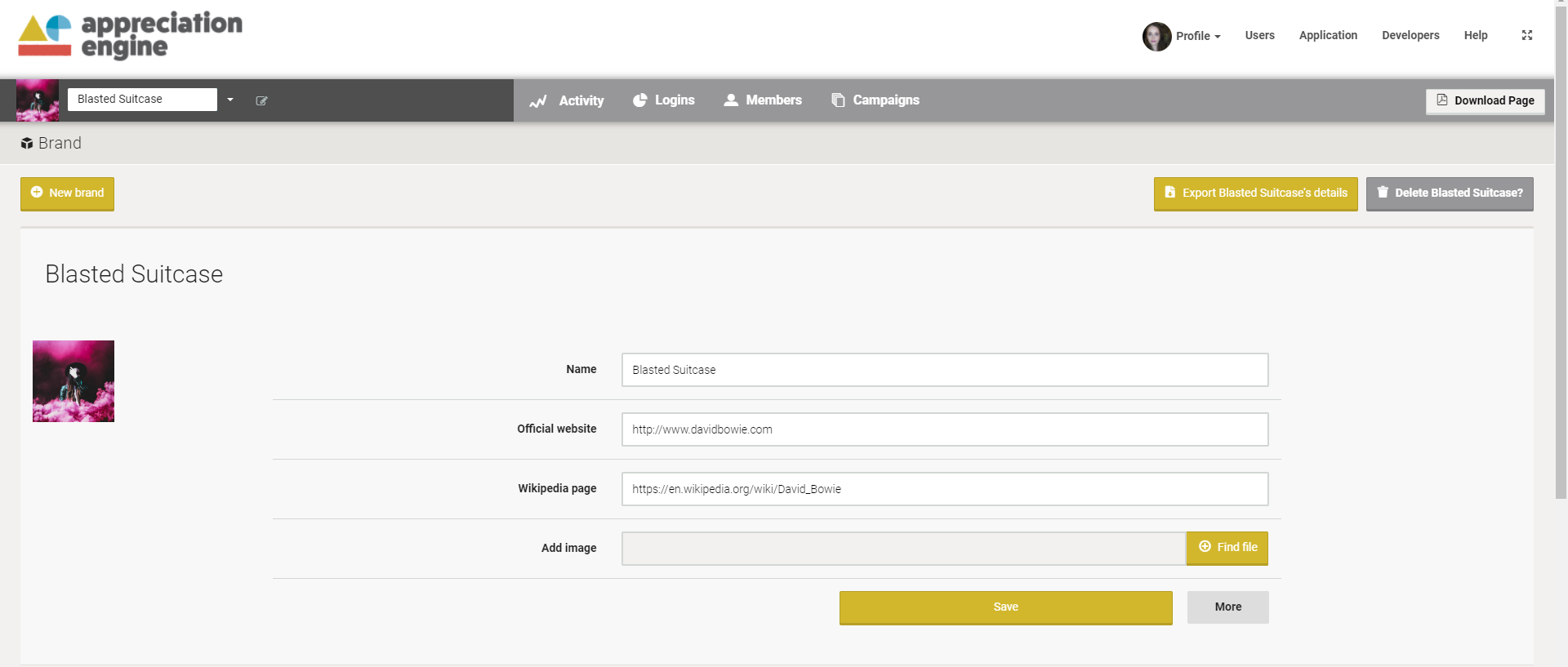This screenshot has height=667, width=1568.
Task: Click the Appreciation Engine logo
Action: tap(130, 36)
